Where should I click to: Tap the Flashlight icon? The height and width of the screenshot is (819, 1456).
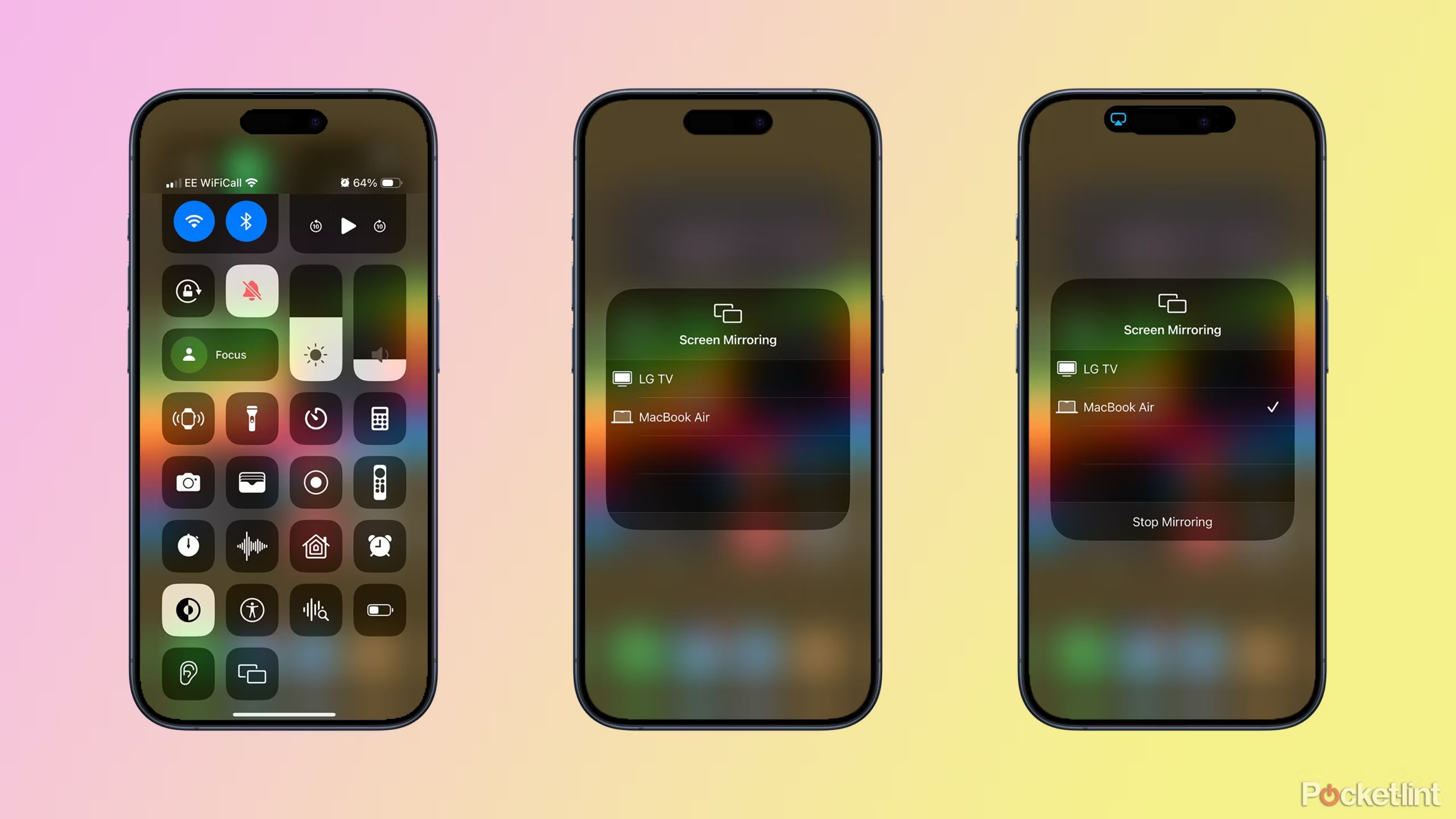[x=252, y=418]
